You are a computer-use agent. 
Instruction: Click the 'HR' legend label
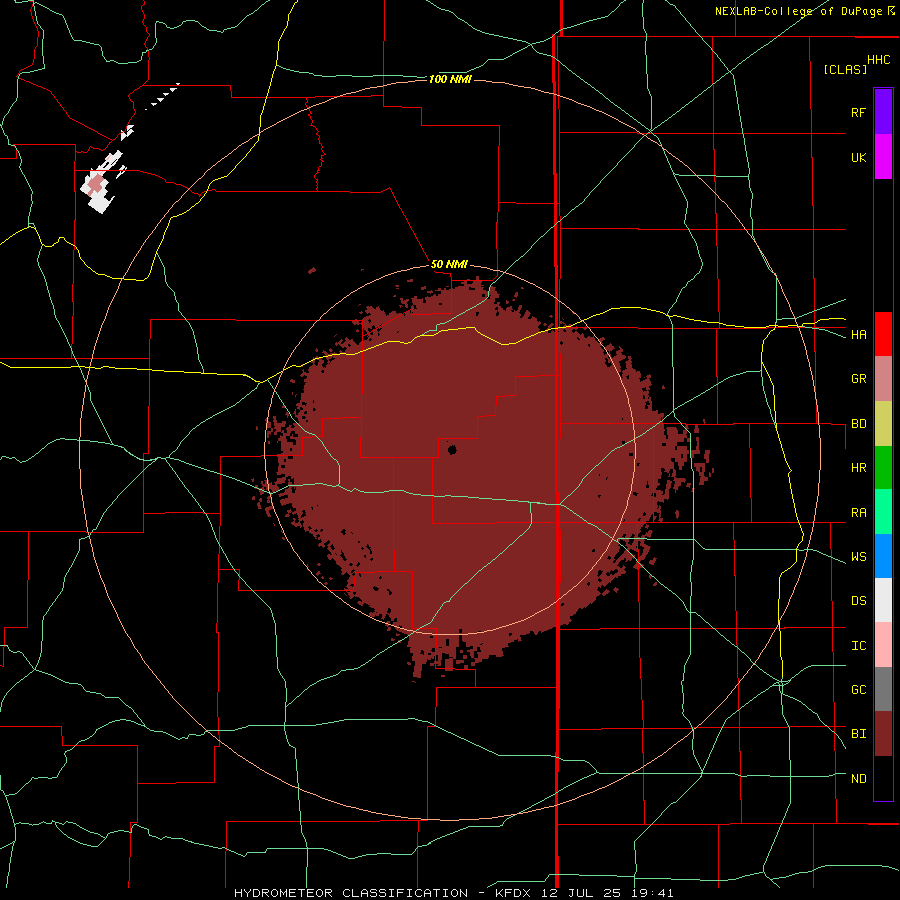(x=858, y=468)
